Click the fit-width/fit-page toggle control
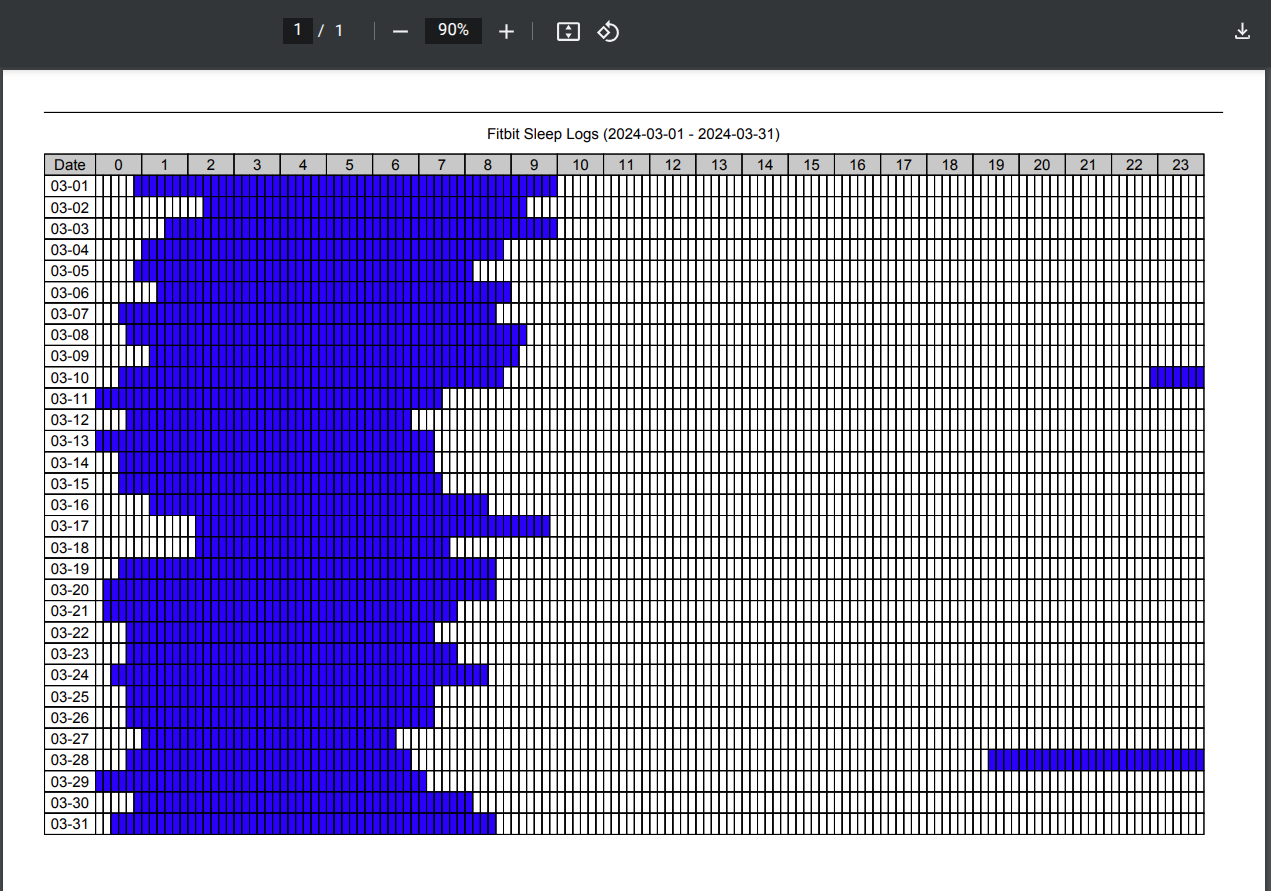1271x891 pixels. coord(567,31)
